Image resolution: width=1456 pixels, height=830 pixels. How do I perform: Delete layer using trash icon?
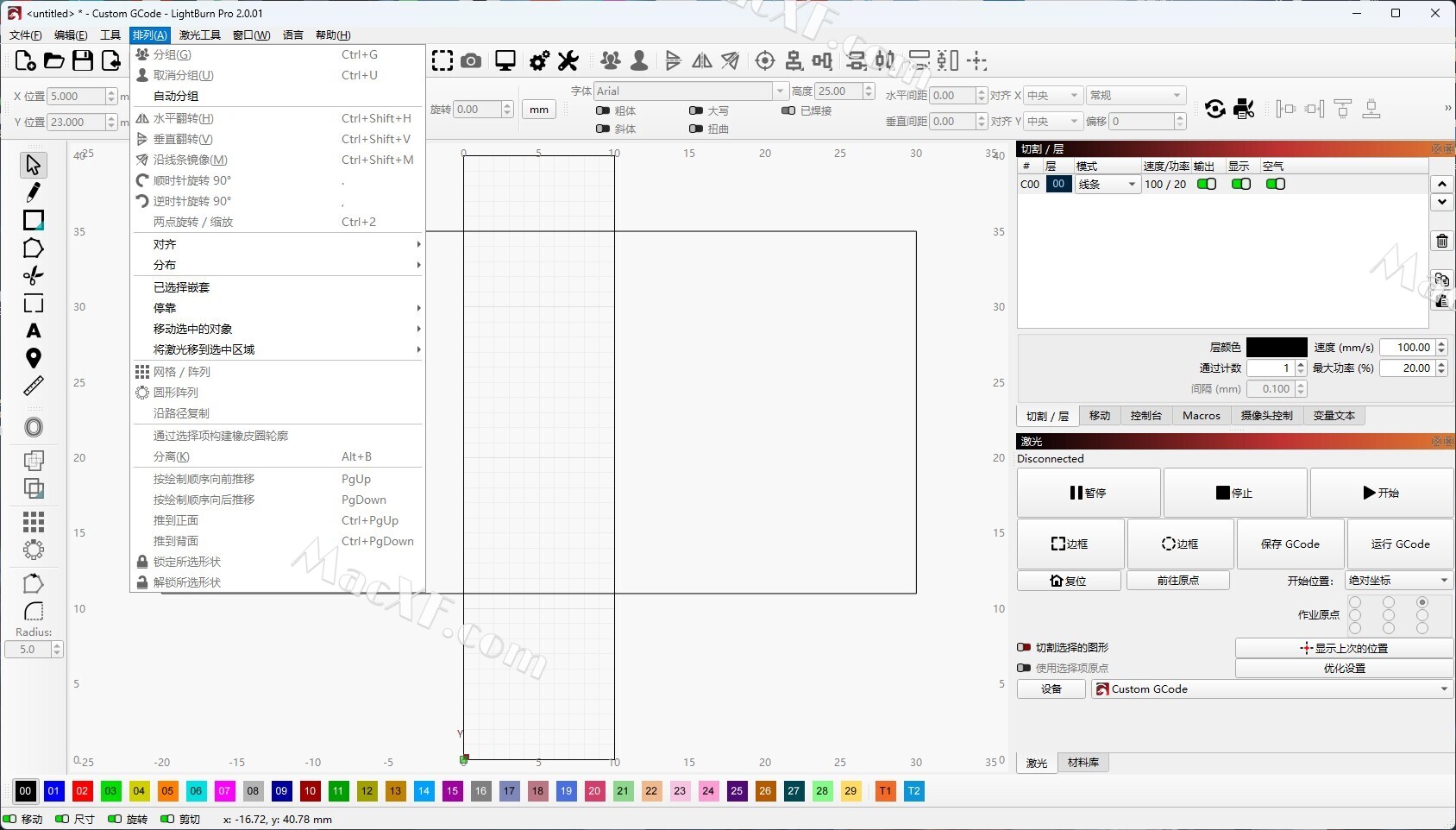pos(1441,241)
